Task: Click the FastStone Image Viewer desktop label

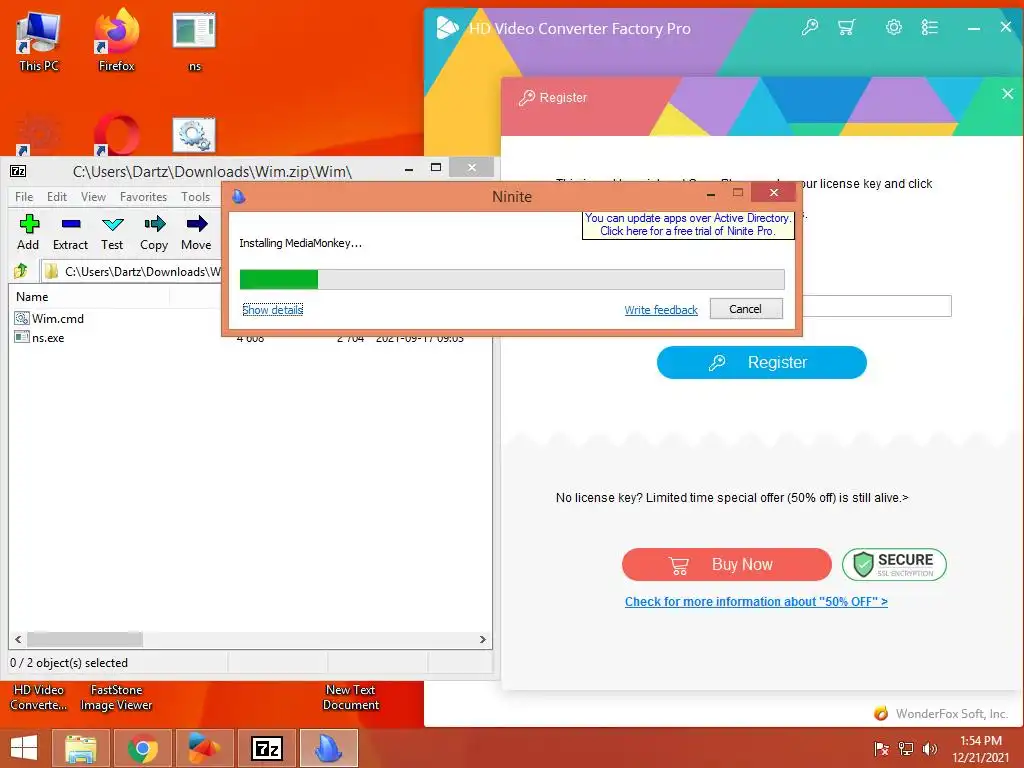Action: [116, 697]
